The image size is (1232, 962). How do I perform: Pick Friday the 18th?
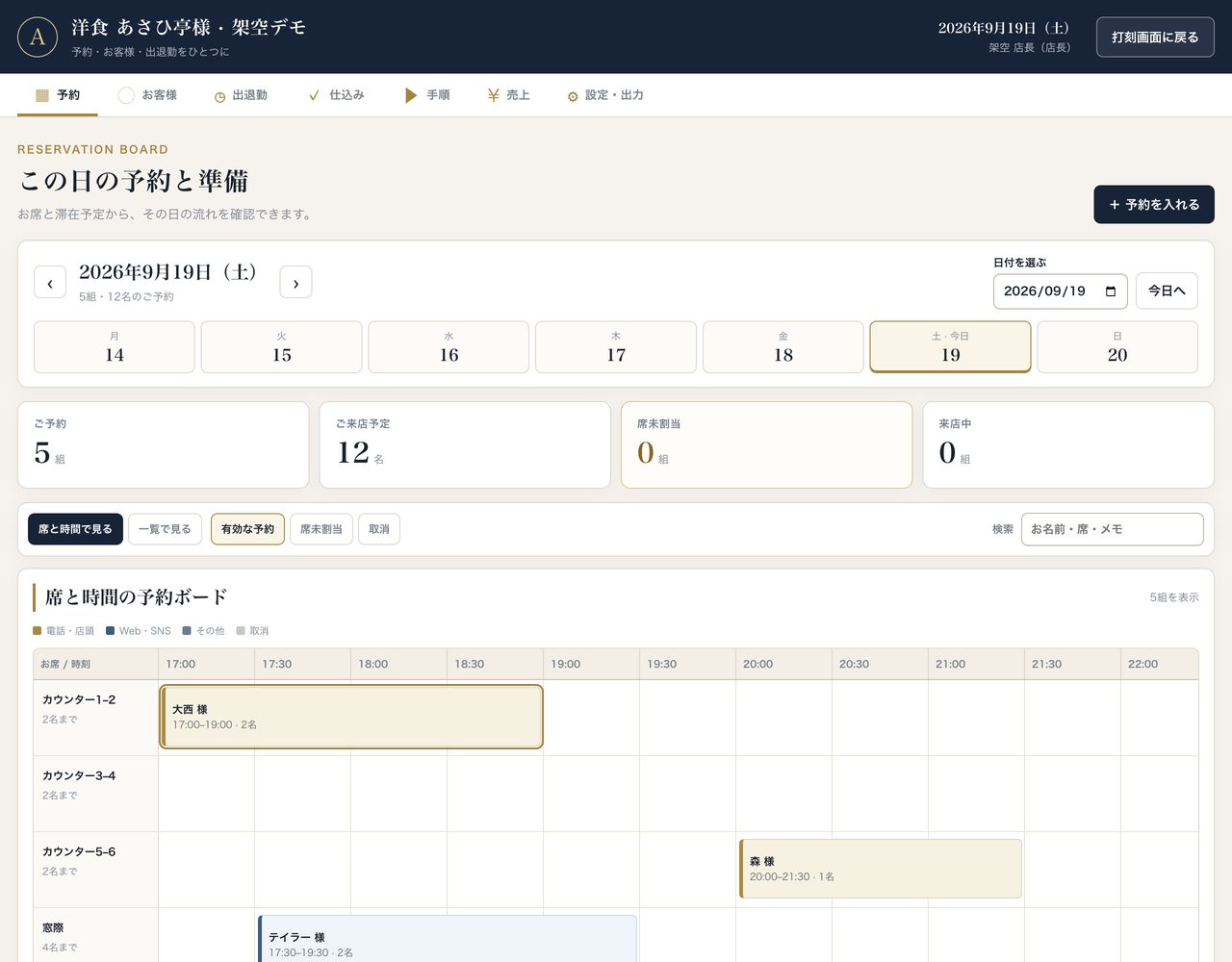click(783, 346)
